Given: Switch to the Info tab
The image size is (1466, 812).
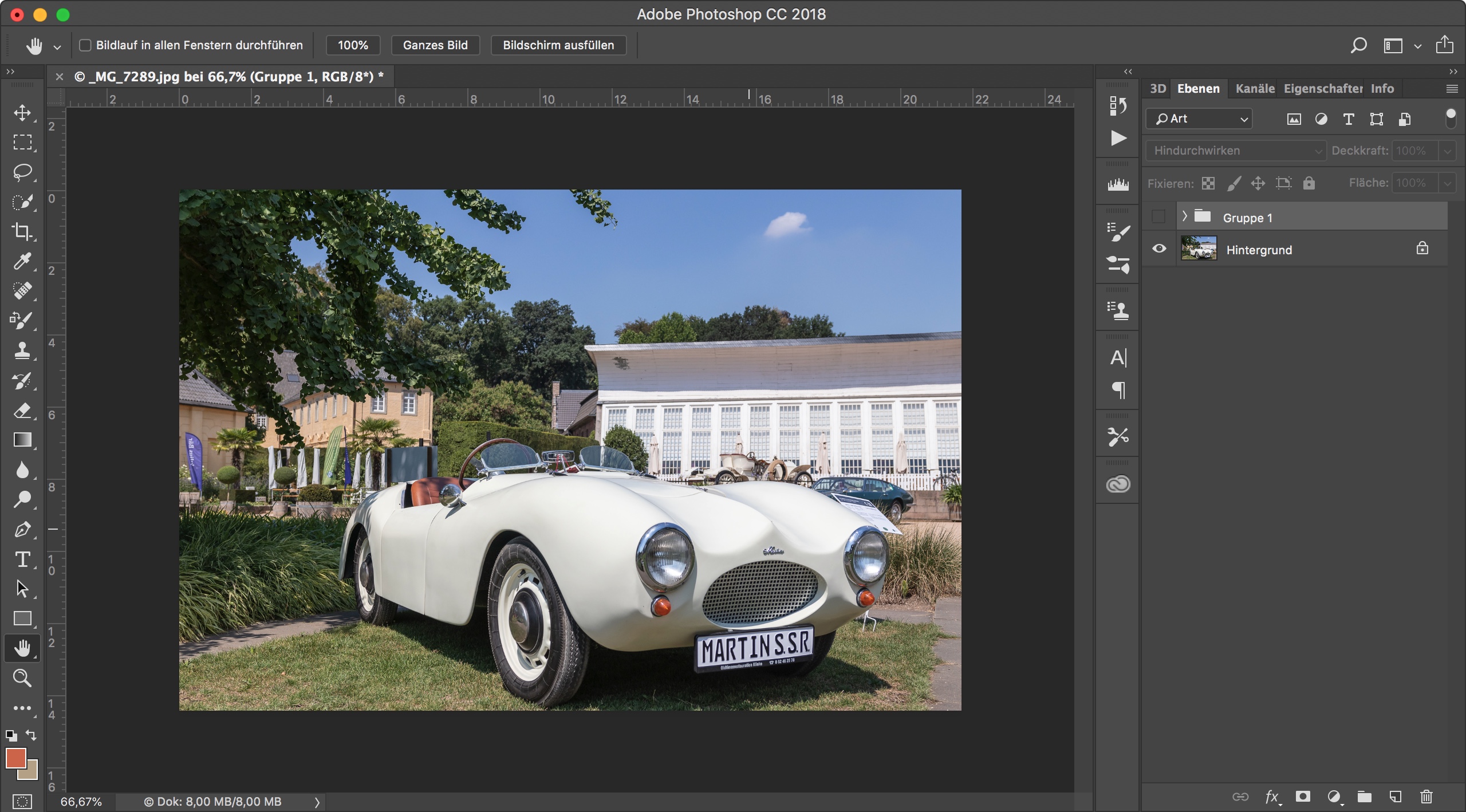Looking at the screenshot, I should (x=1382, y=89).
